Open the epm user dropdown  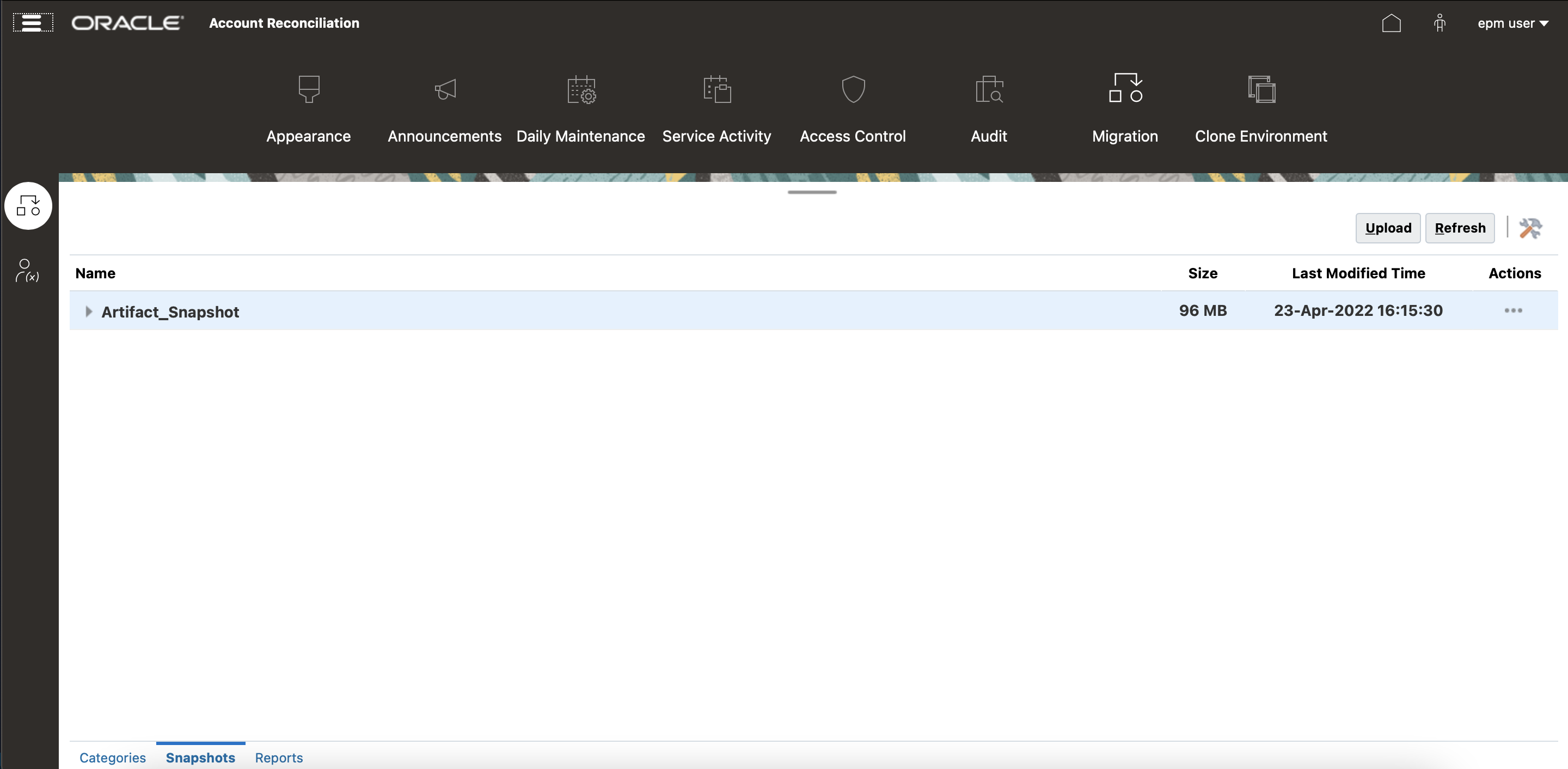point(1513,23)
